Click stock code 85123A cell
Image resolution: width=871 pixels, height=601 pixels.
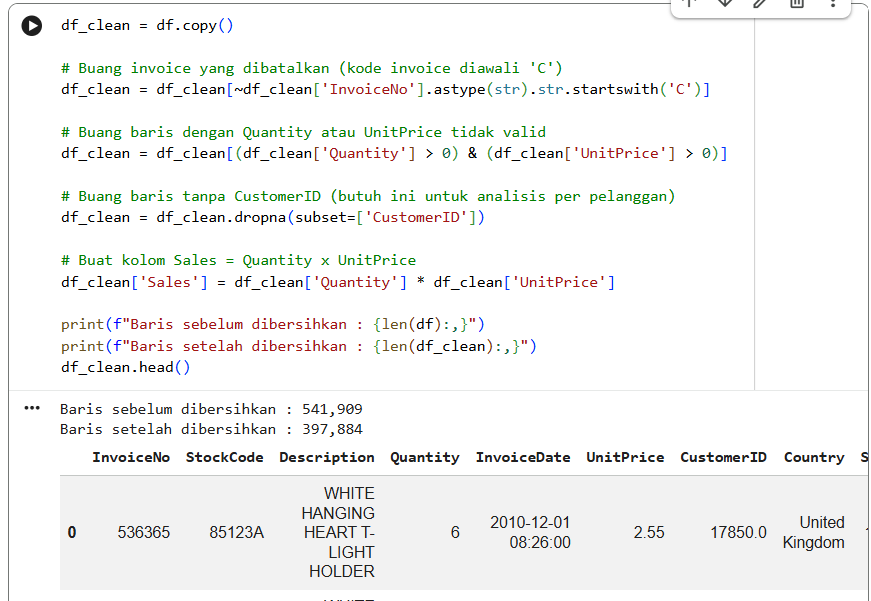click(237, 533)
